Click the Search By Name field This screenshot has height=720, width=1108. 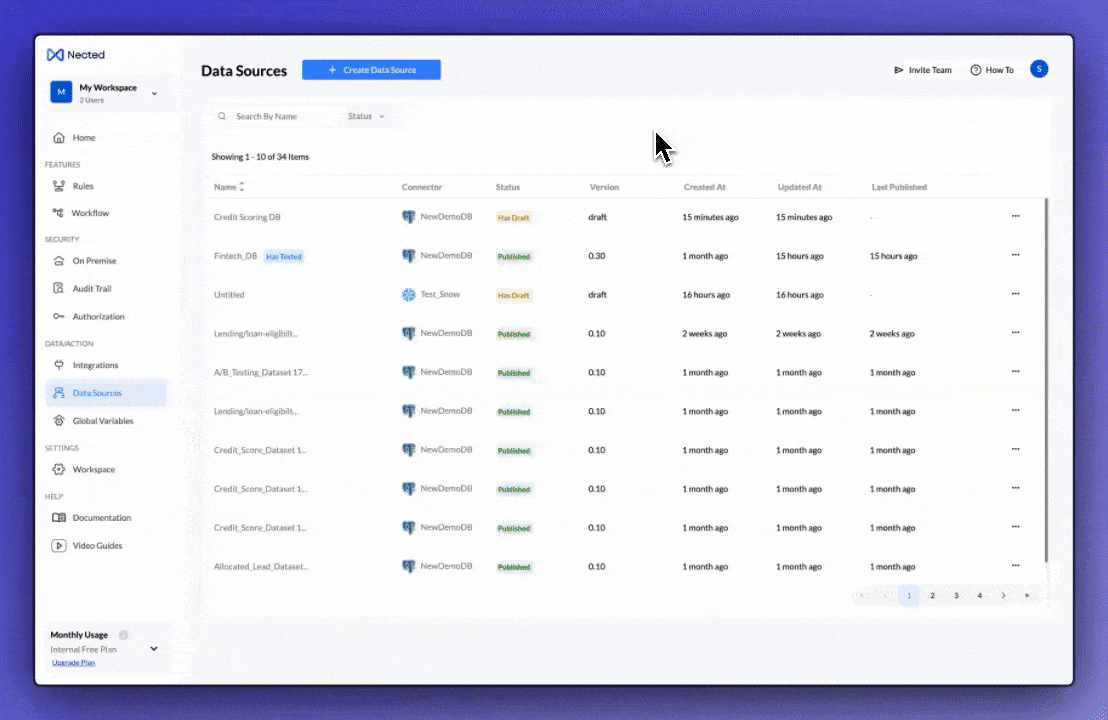285,117
